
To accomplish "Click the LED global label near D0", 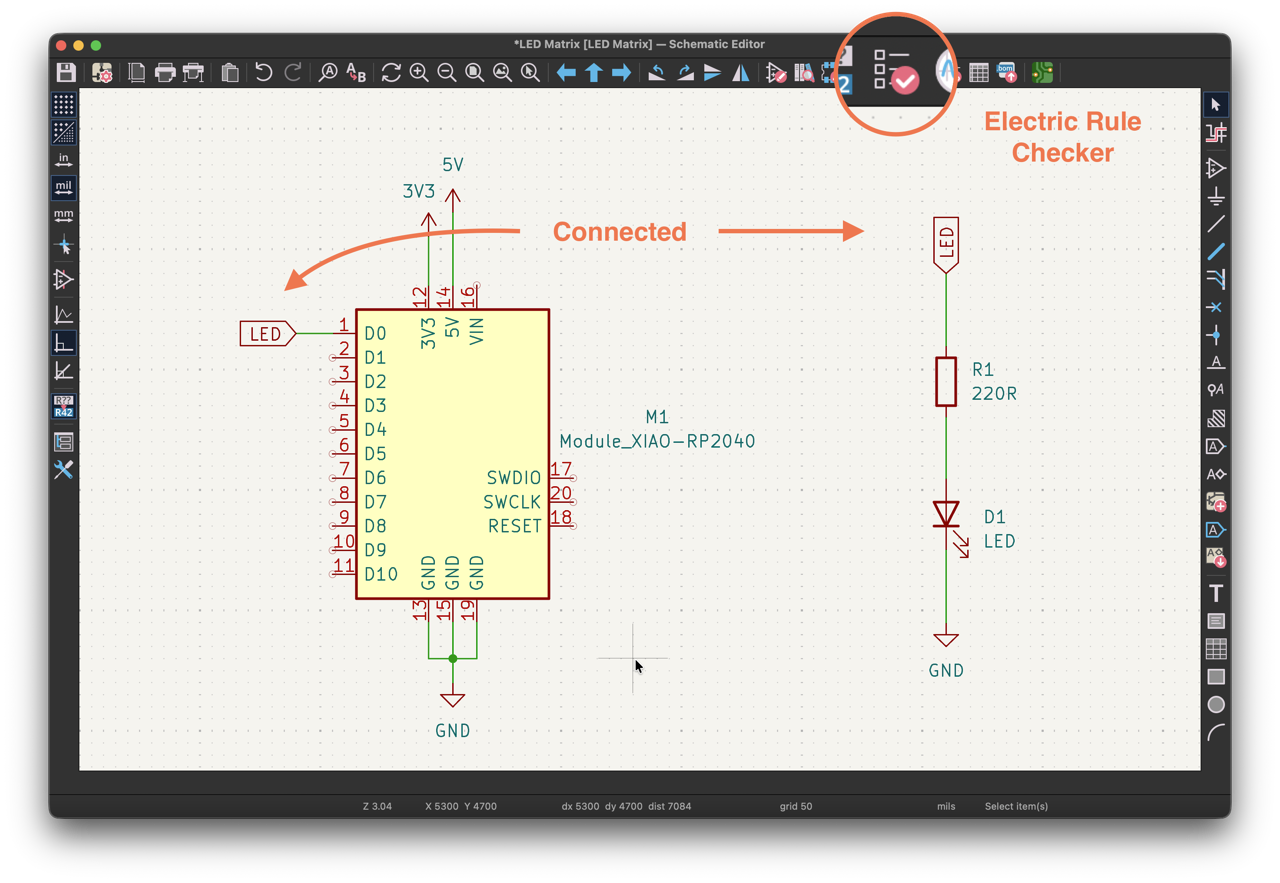I will [x=268, y=334].
